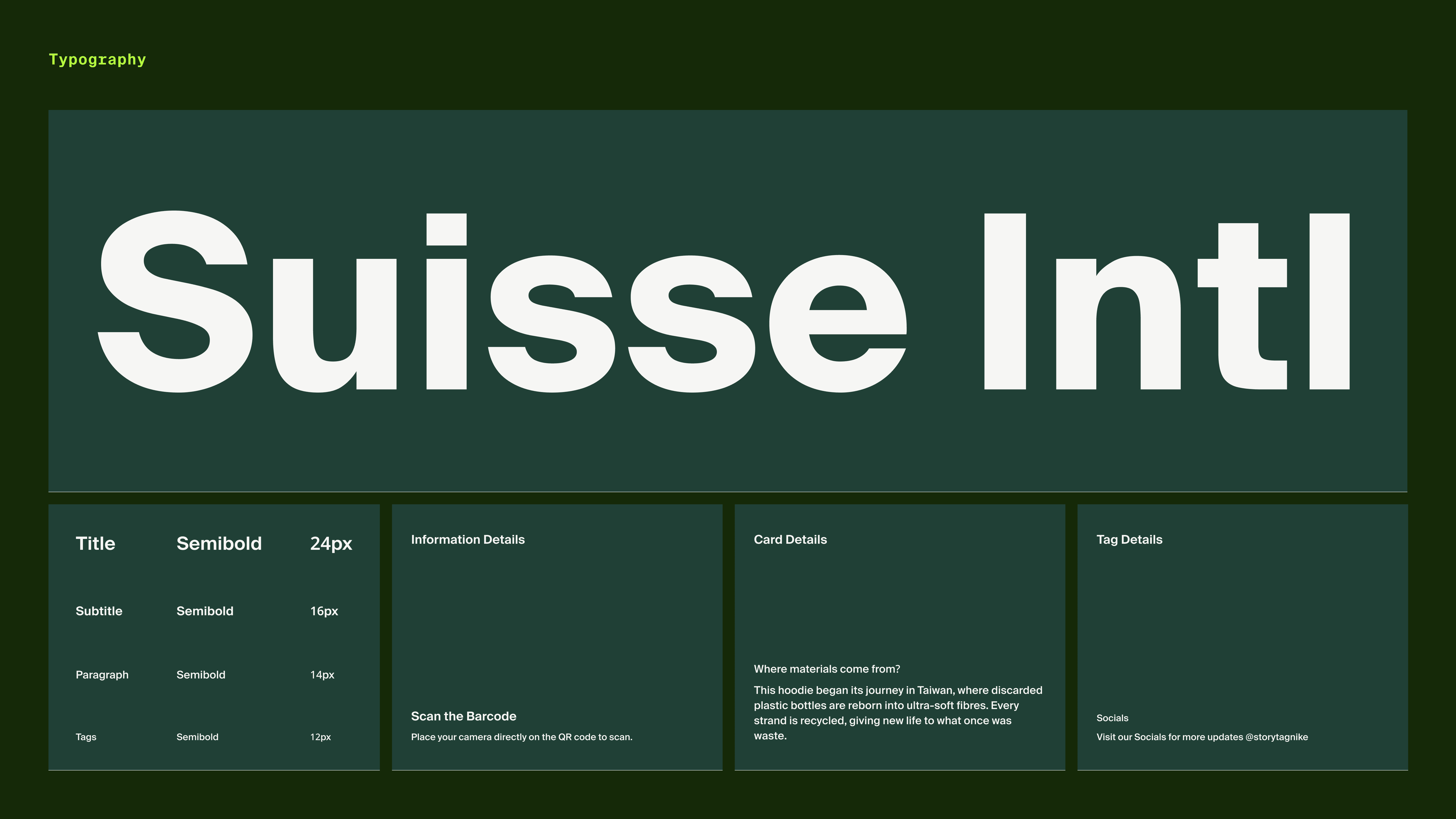The height and width of the screenshot is (819, 1456).
Task: Click the Paragraph label
Action: (x=102, y=675)
